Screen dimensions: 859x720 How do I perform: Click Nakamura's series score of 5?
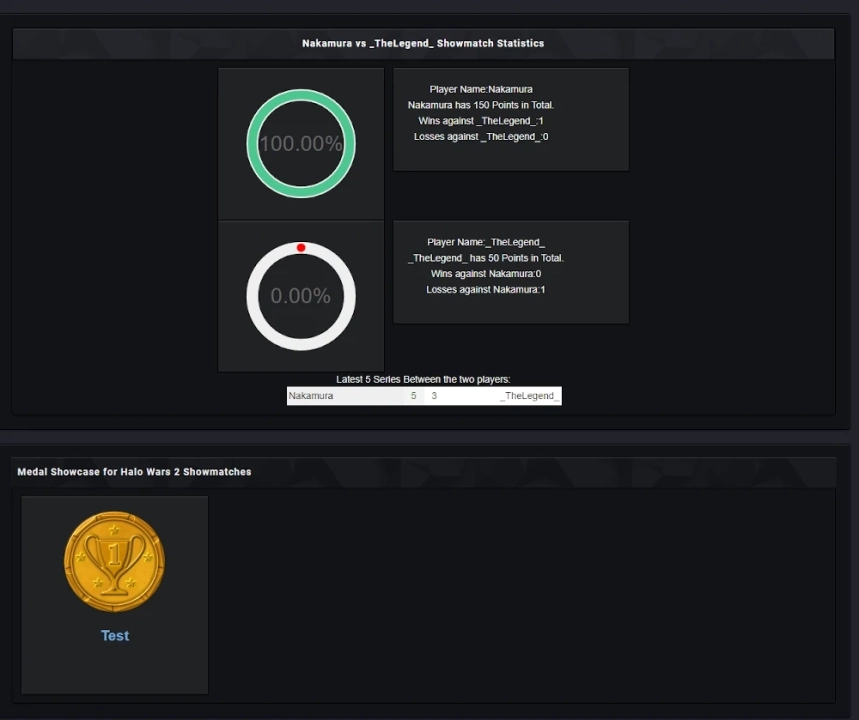point(413,396)
